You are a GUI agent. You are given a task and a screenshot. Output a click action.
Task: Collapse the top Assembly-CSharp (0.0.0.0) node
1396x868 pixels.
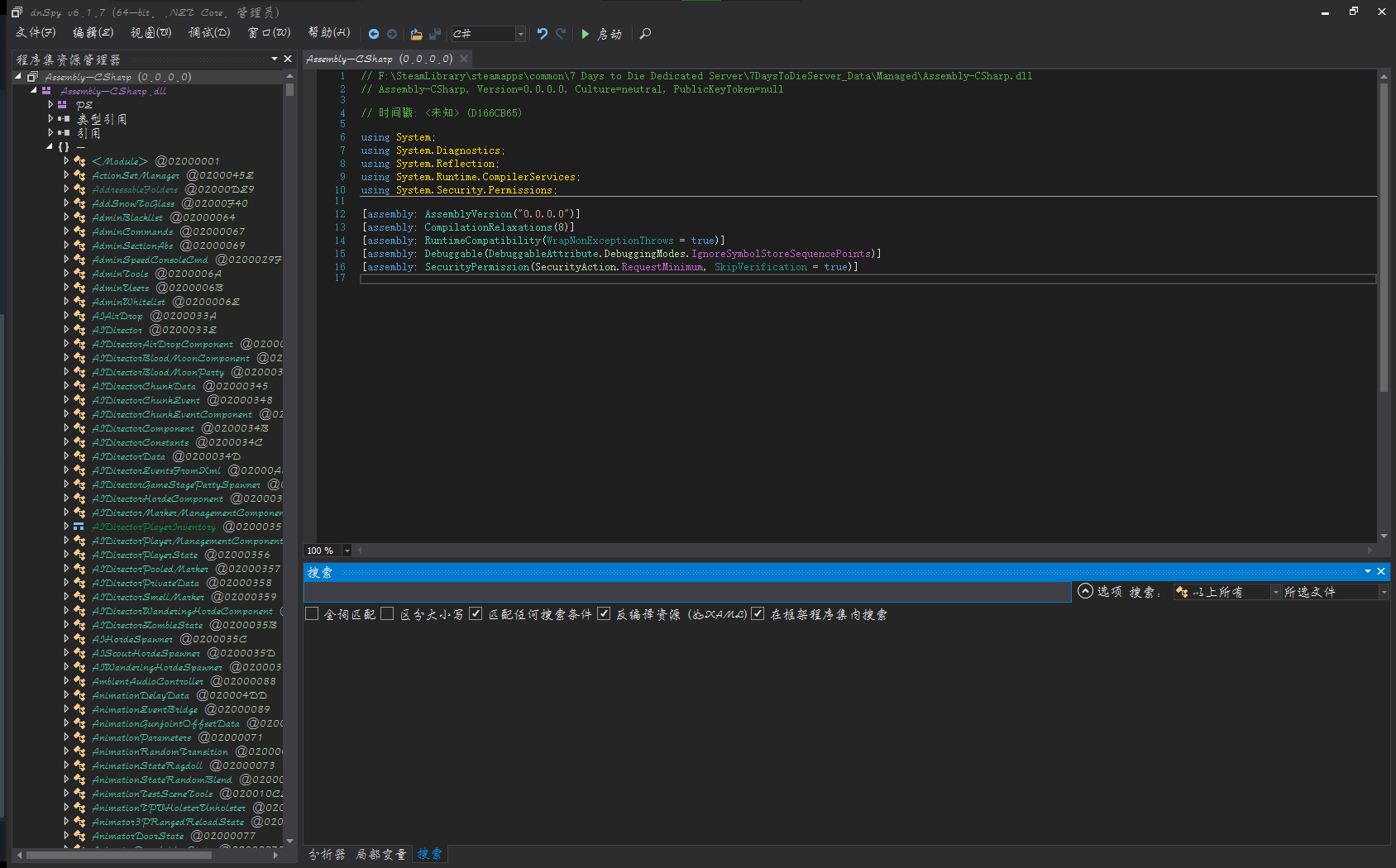[18, 76]
